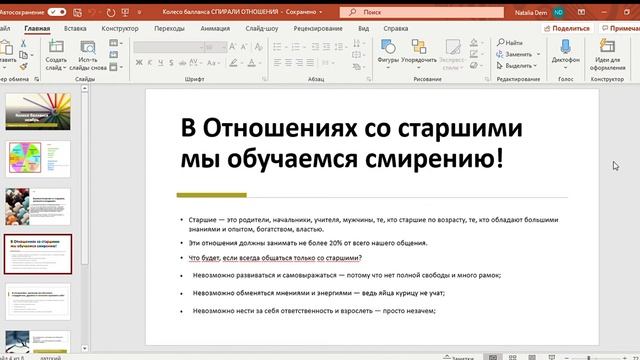Switch to slide sorter view icon
640x360 pixels.
(512, 357)
